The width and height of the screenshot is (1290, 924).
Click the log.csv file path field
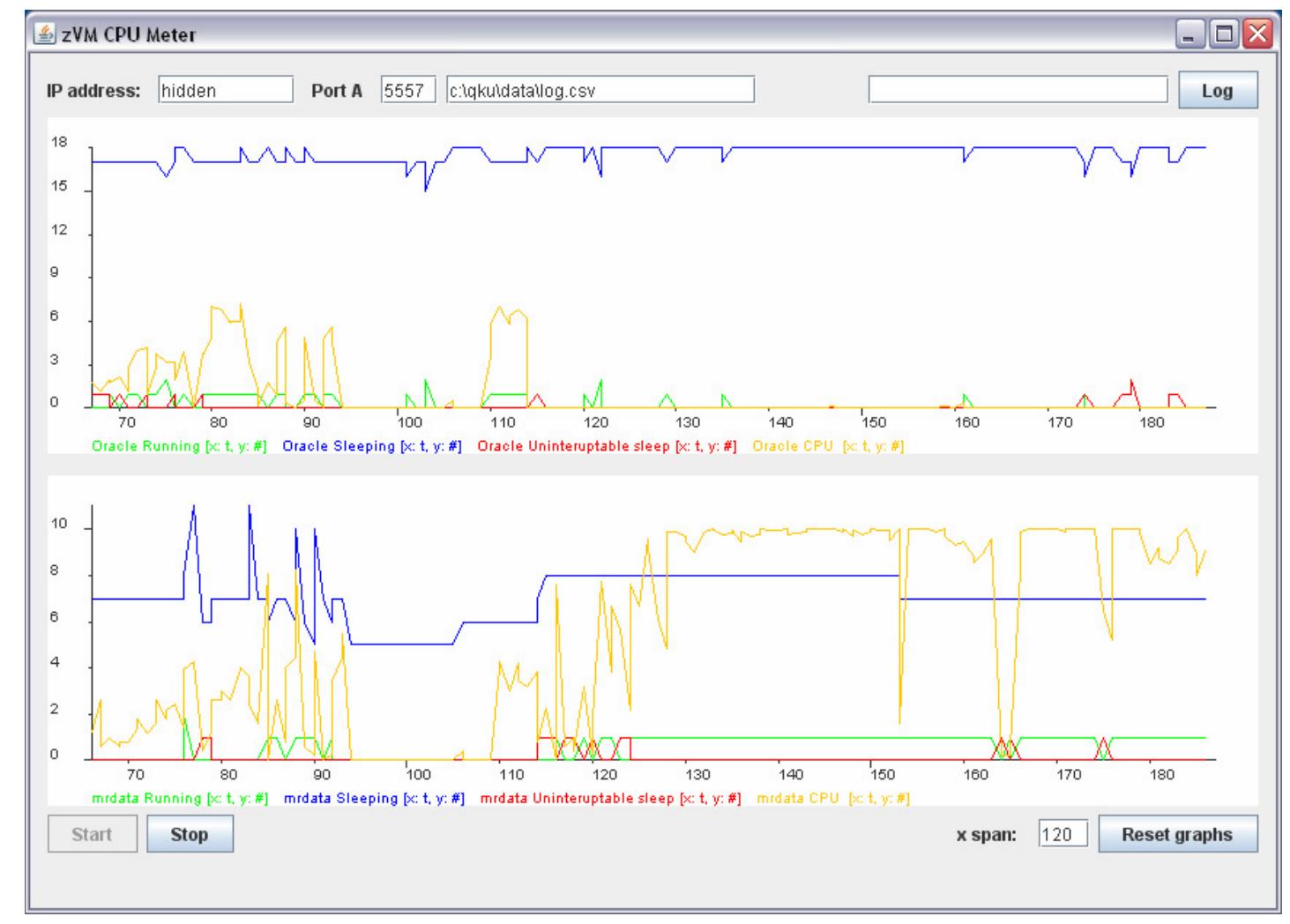click(600, 90)
